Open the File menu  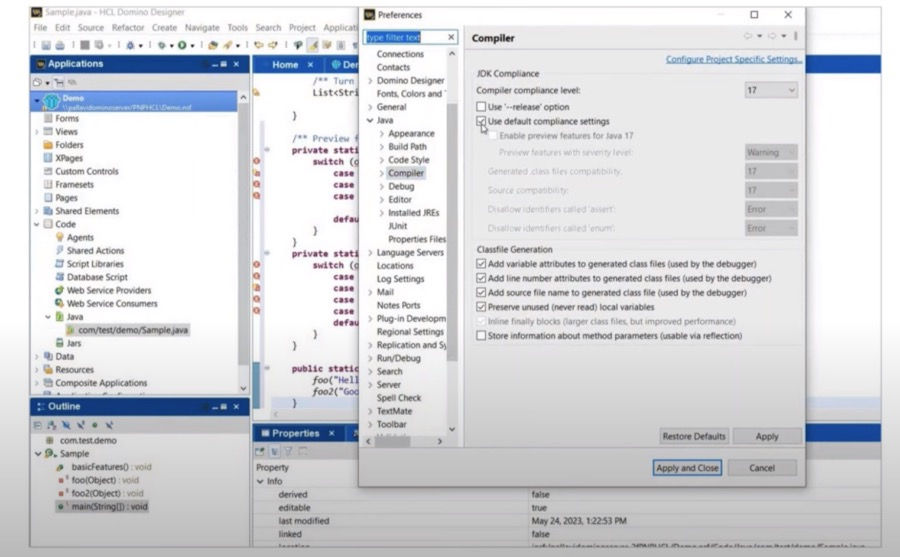pyautogui.click(x=40, y=28)
